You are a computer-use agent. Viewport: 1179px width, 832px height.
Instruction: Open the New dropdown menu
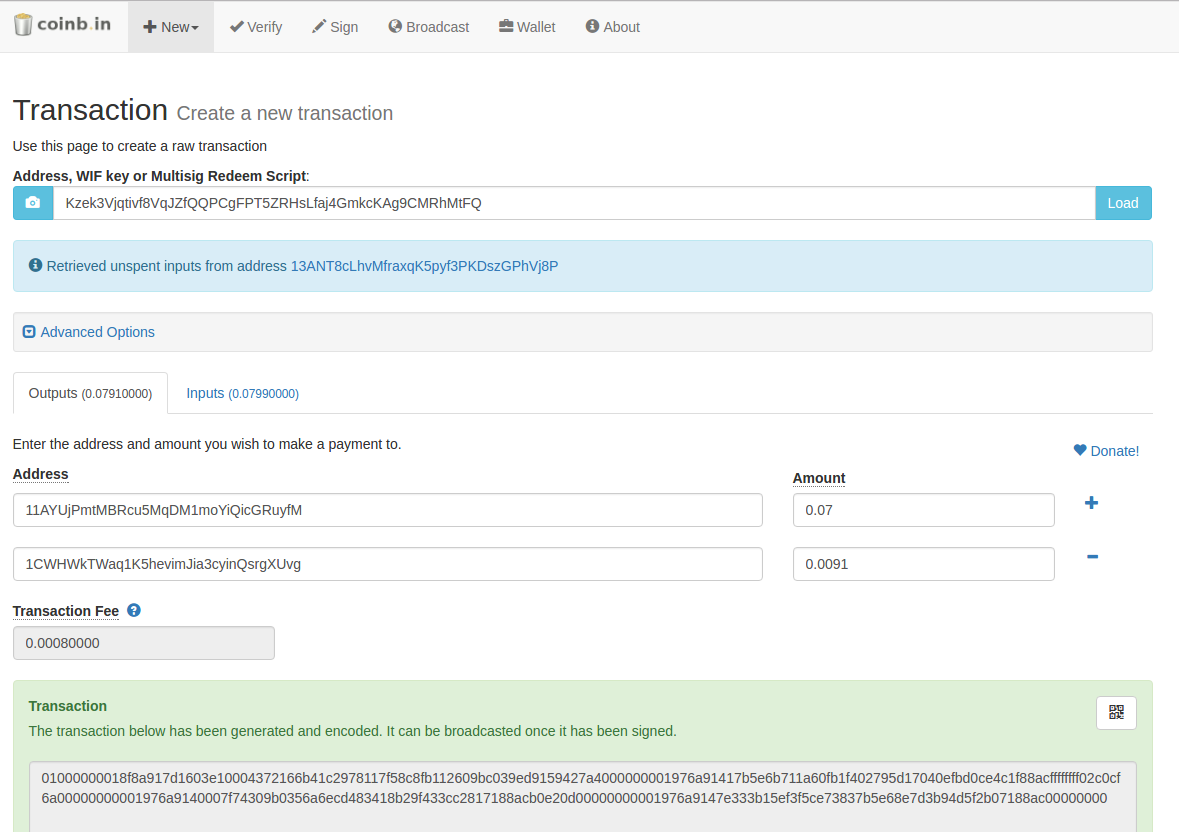pyautogui.click(x=171, y=27)
